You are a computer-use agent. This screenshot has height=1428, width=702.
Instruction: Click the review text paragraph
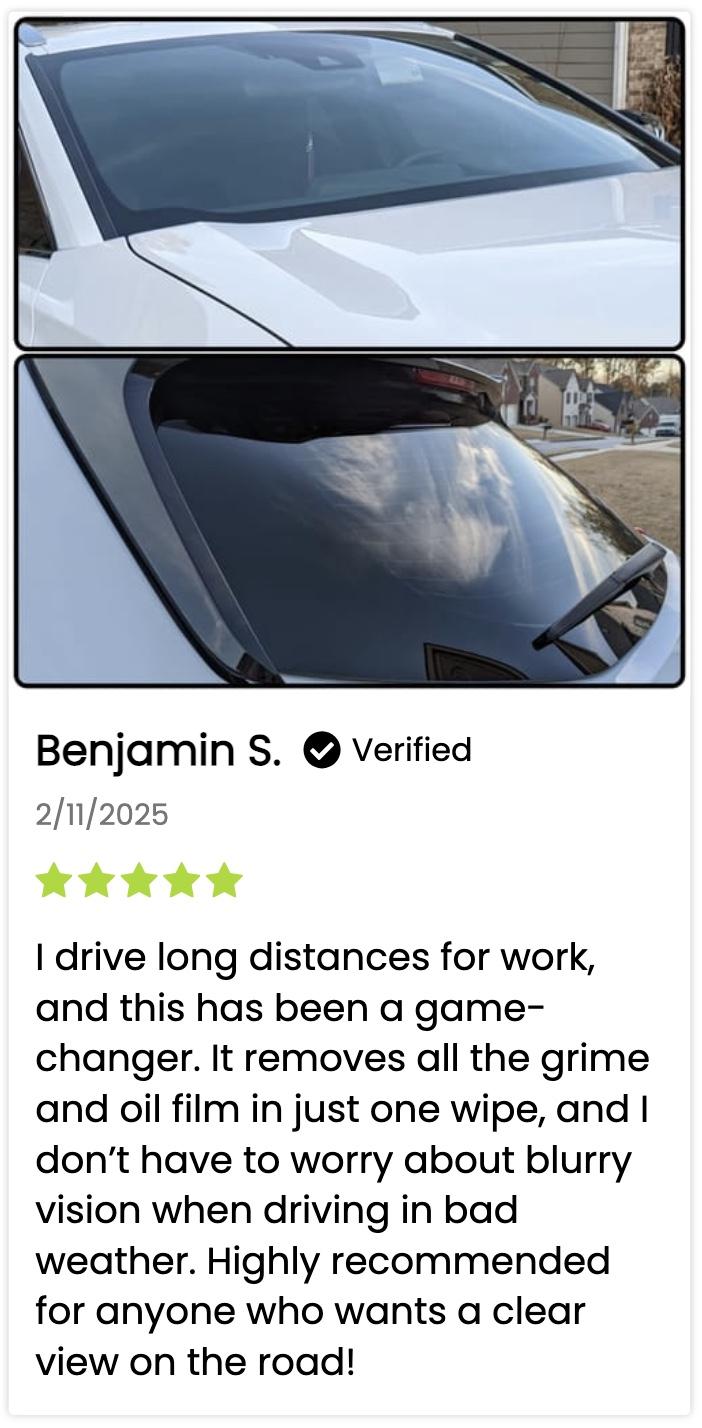(x=343, y=1160)
